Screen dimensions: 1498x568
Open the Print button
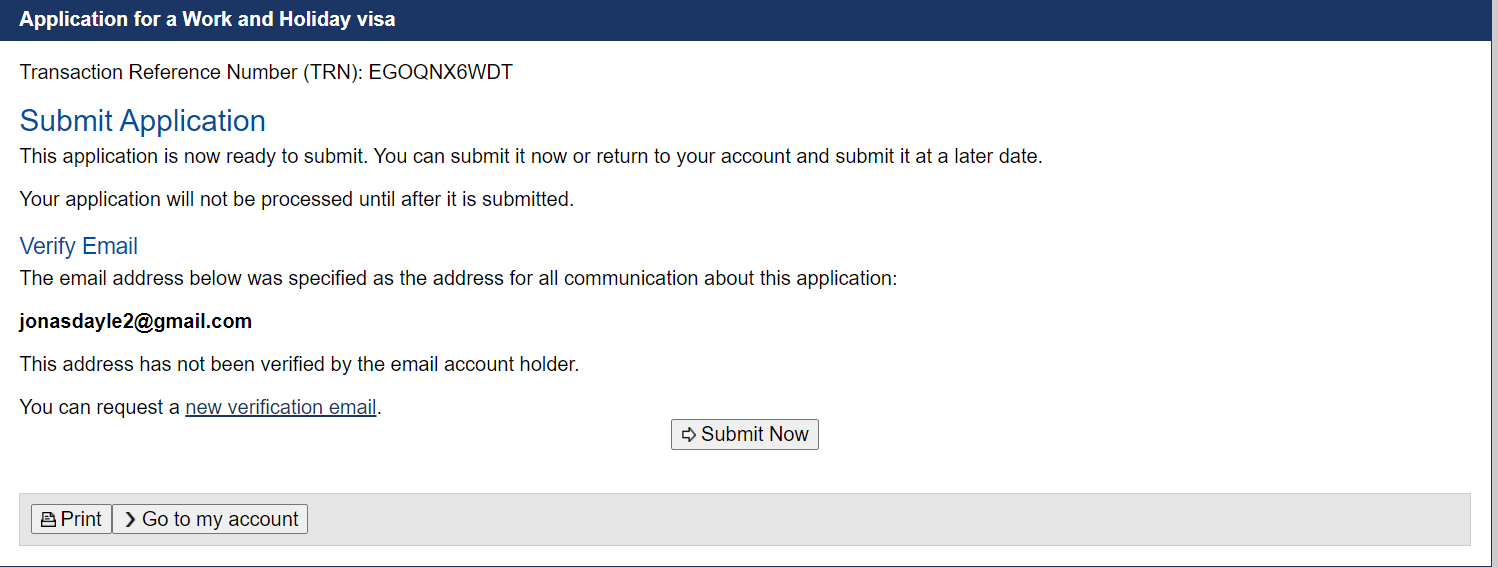[71, 519]
